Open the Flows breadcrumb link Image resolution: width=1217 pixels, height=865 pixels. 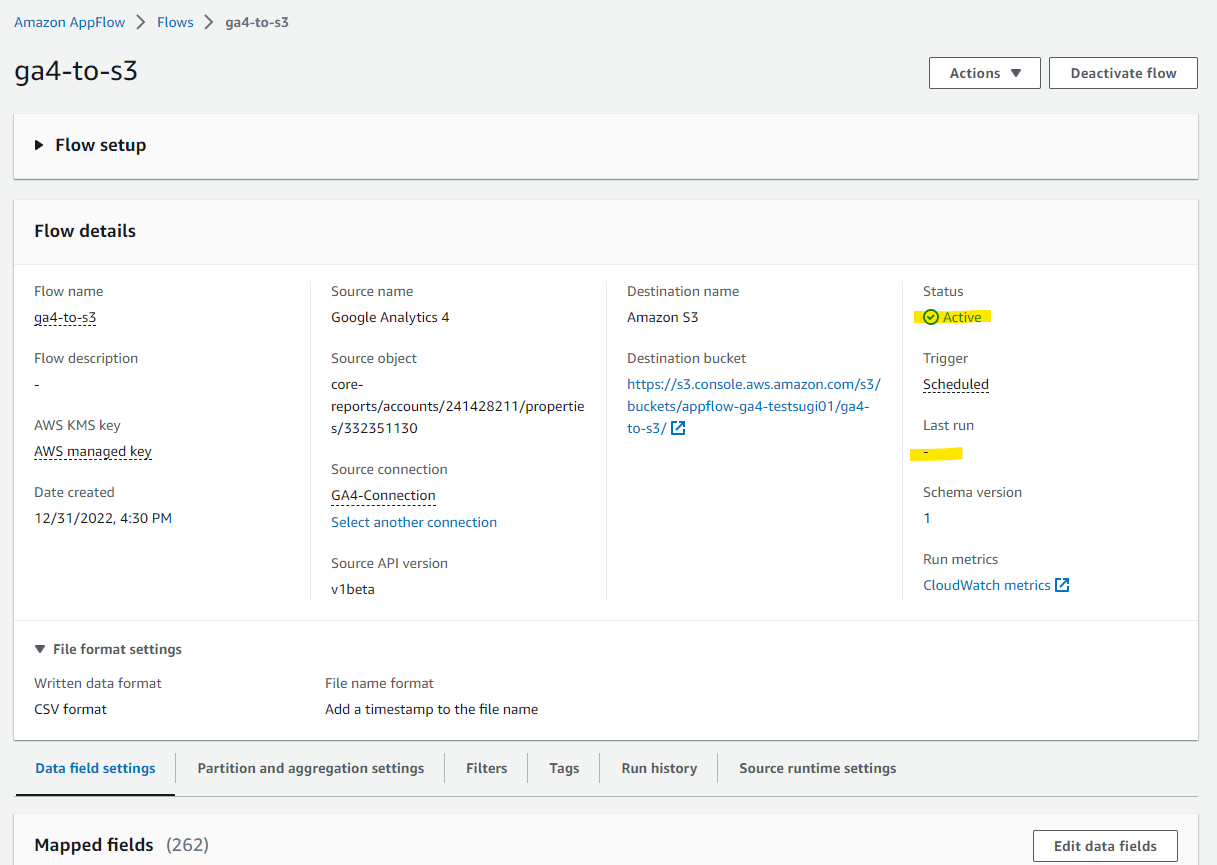175,22
